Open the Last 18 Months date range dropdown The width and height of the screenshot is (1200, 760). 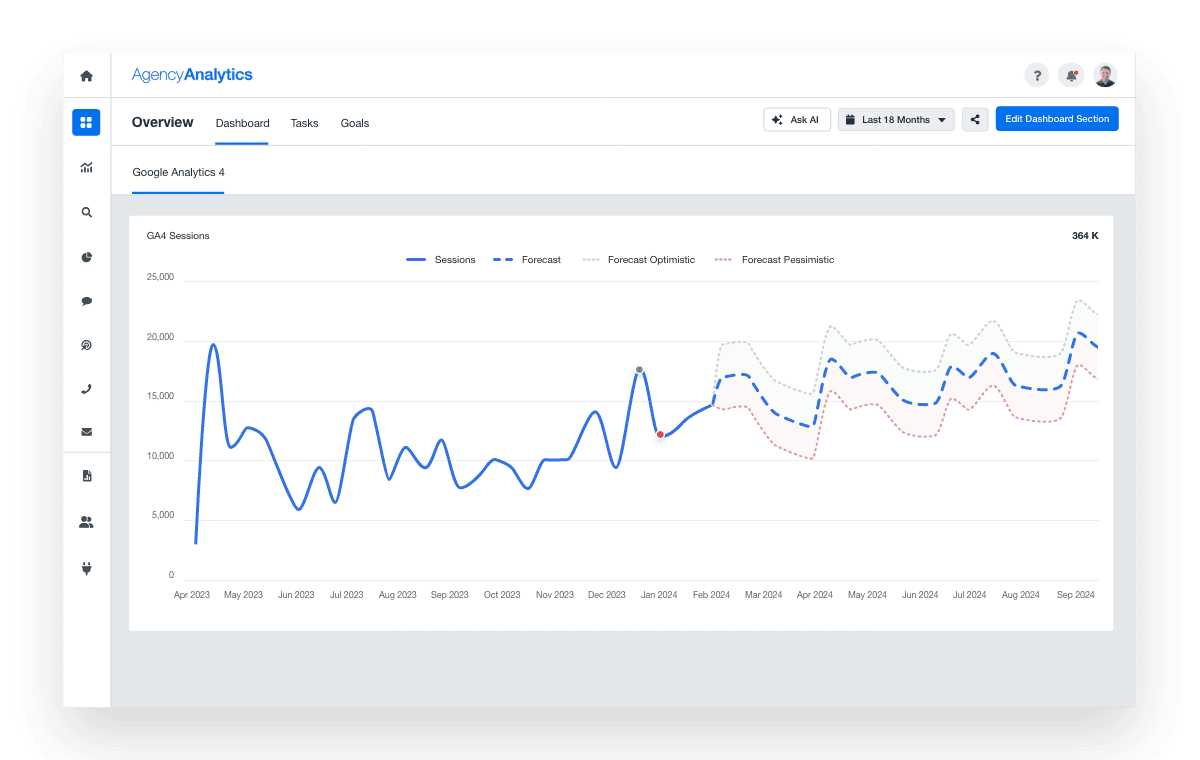(895, 118)
